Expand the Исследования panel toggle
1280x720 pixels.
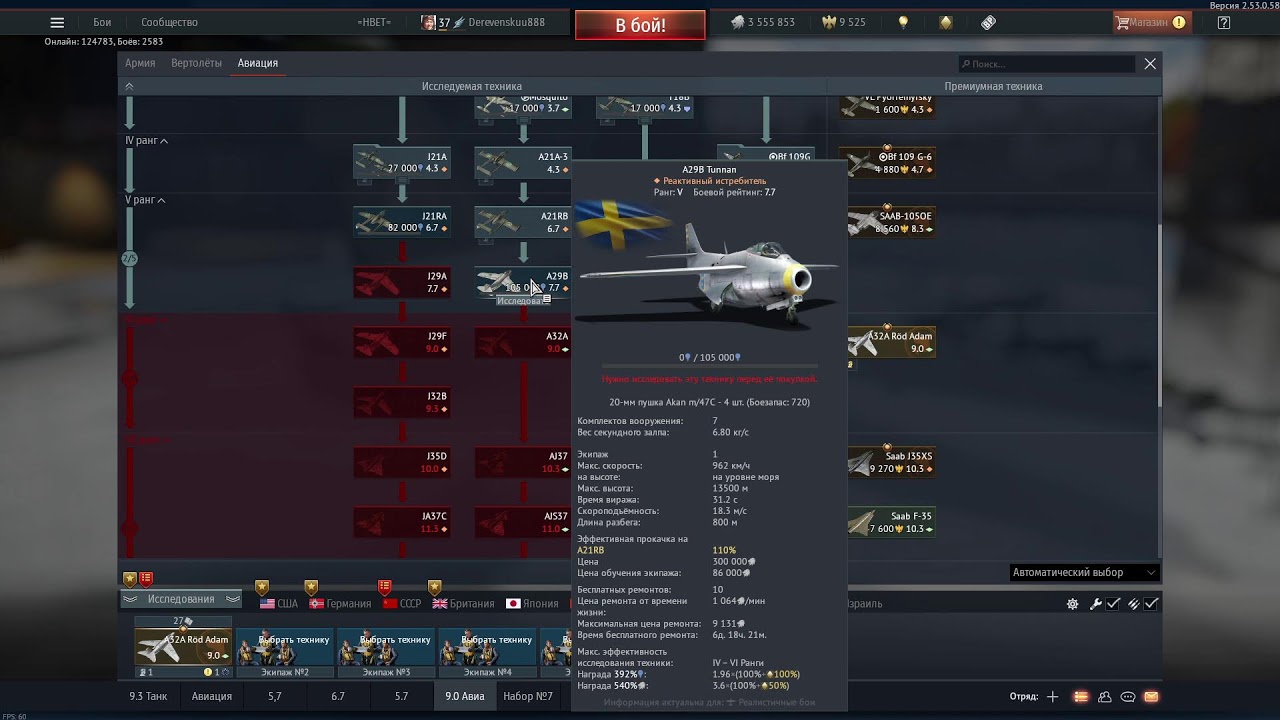click(181, 599)
